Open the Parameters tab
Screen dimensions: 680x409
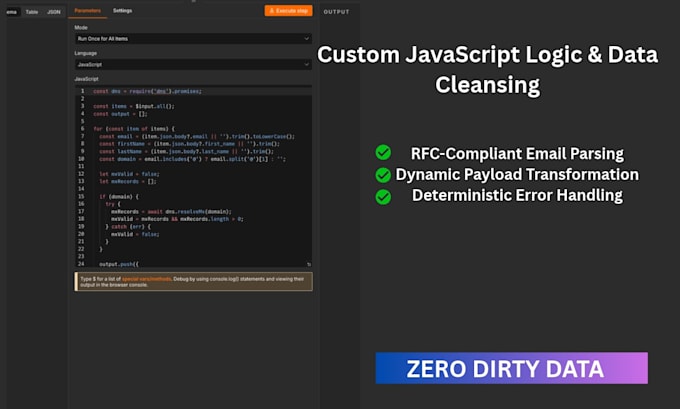coord(88,10)
